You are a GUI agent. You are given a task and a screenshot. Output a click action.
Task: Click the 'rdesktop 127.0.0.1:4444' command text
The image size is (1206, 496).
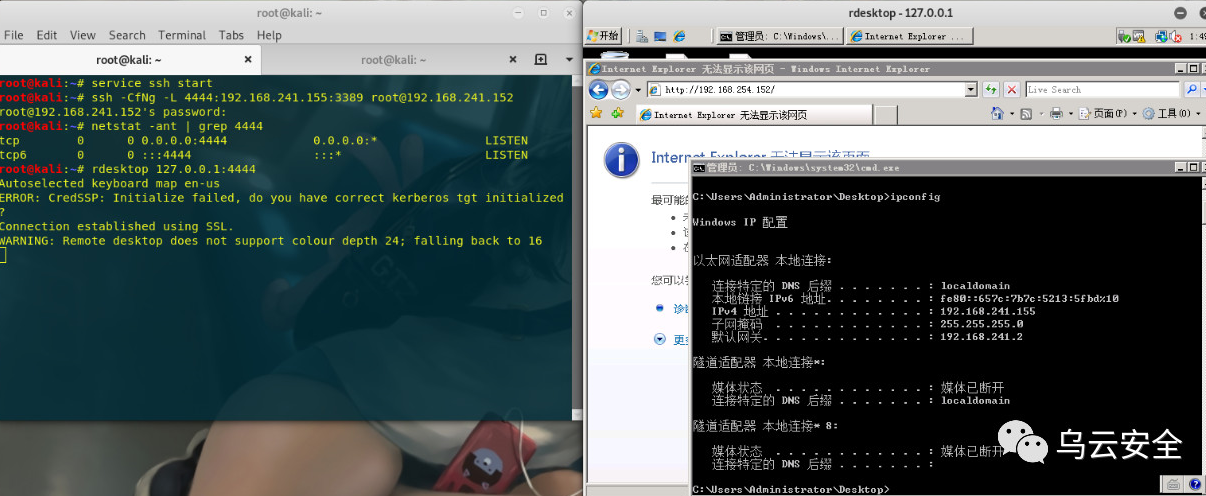173,169
